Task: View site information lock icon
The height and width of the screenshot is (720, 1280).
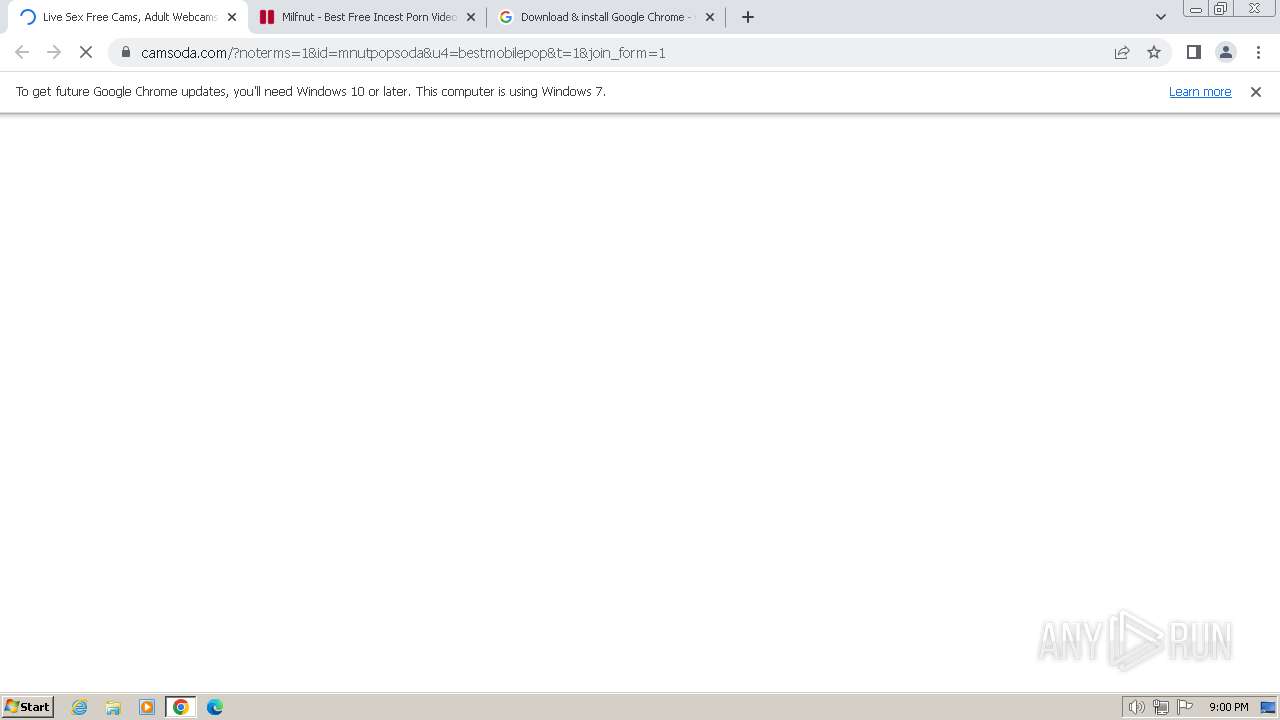Action: 125,52
